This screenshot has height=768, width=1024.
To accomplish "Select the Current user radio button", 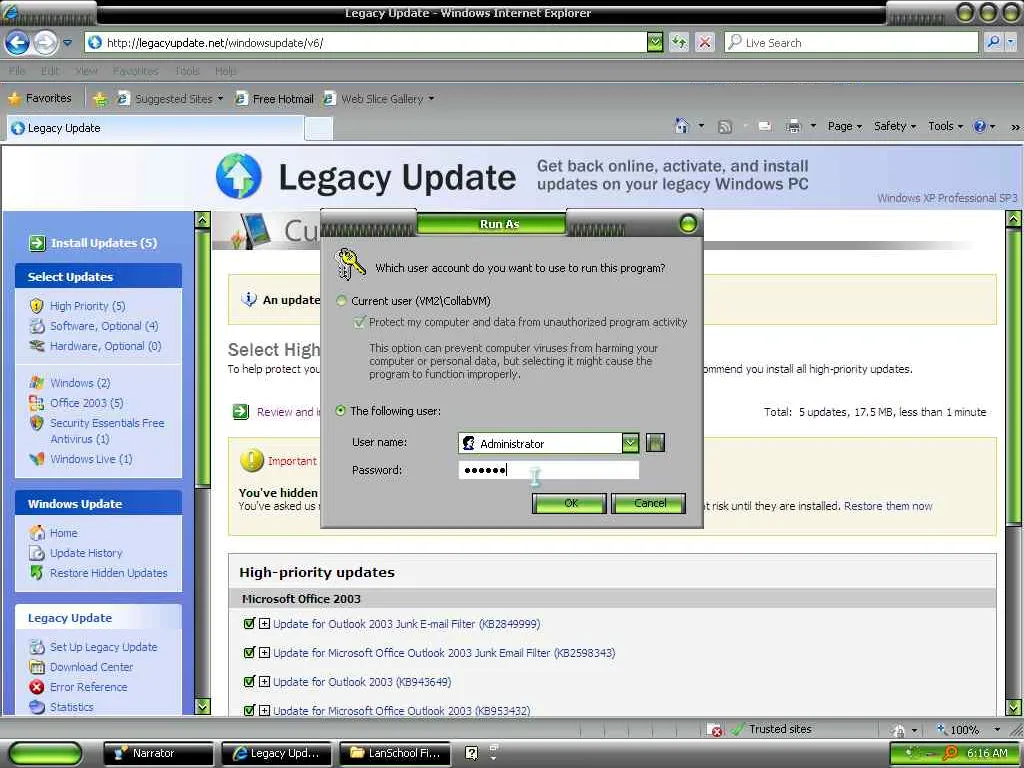I will [341, 300].
